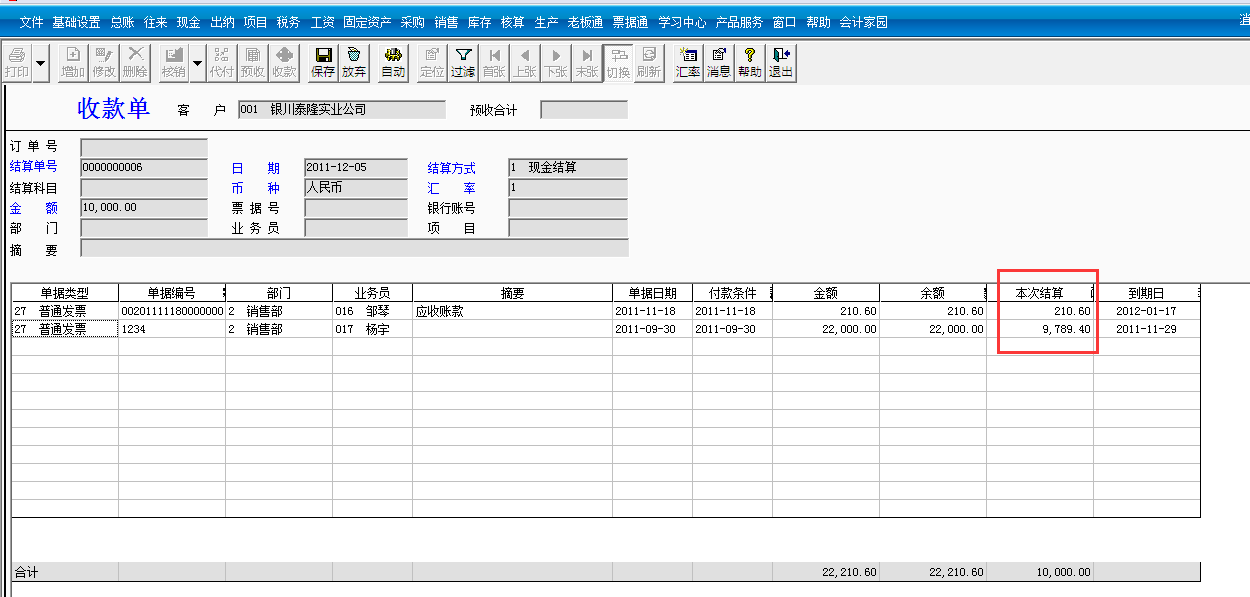Viewport: 1250px width, 597px height.
Task: Open the 固定资产 menu
Action: coord(365,22)
